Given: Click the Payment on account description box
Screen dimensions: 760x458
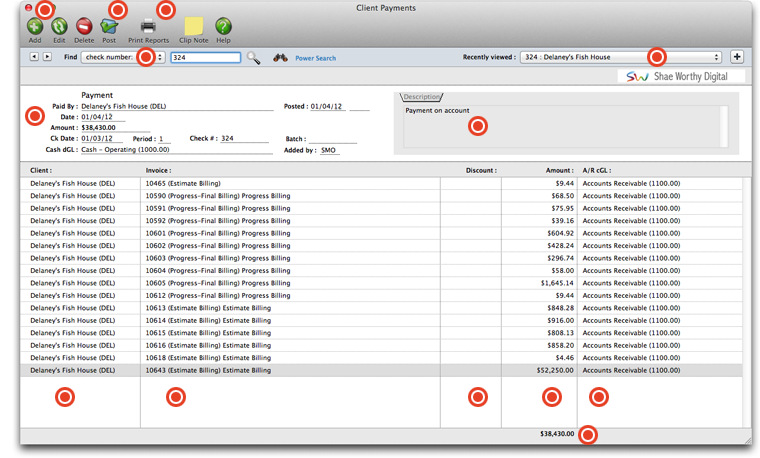Looking at the screenshot, I should (x=562, y=126).
